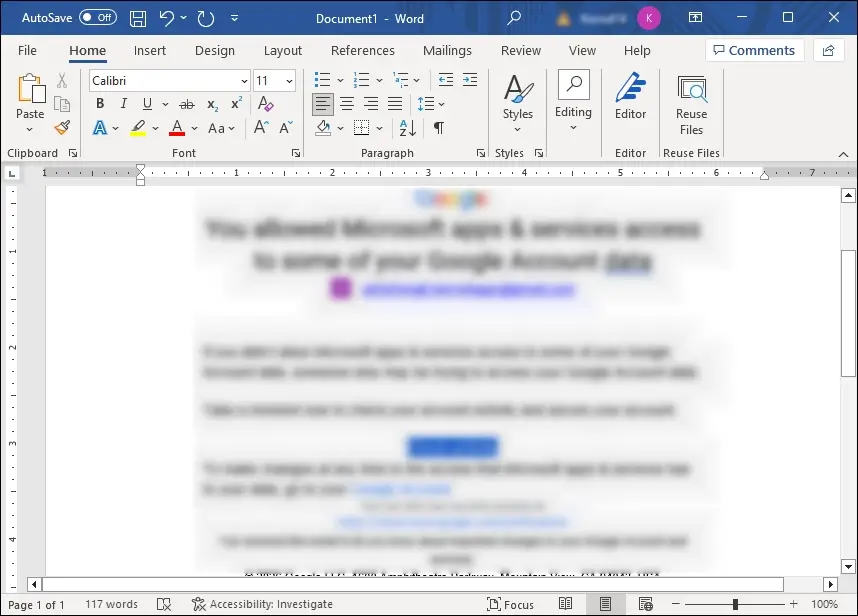
Task: Switch to the Design tab
Action: (x=214, y=50)
